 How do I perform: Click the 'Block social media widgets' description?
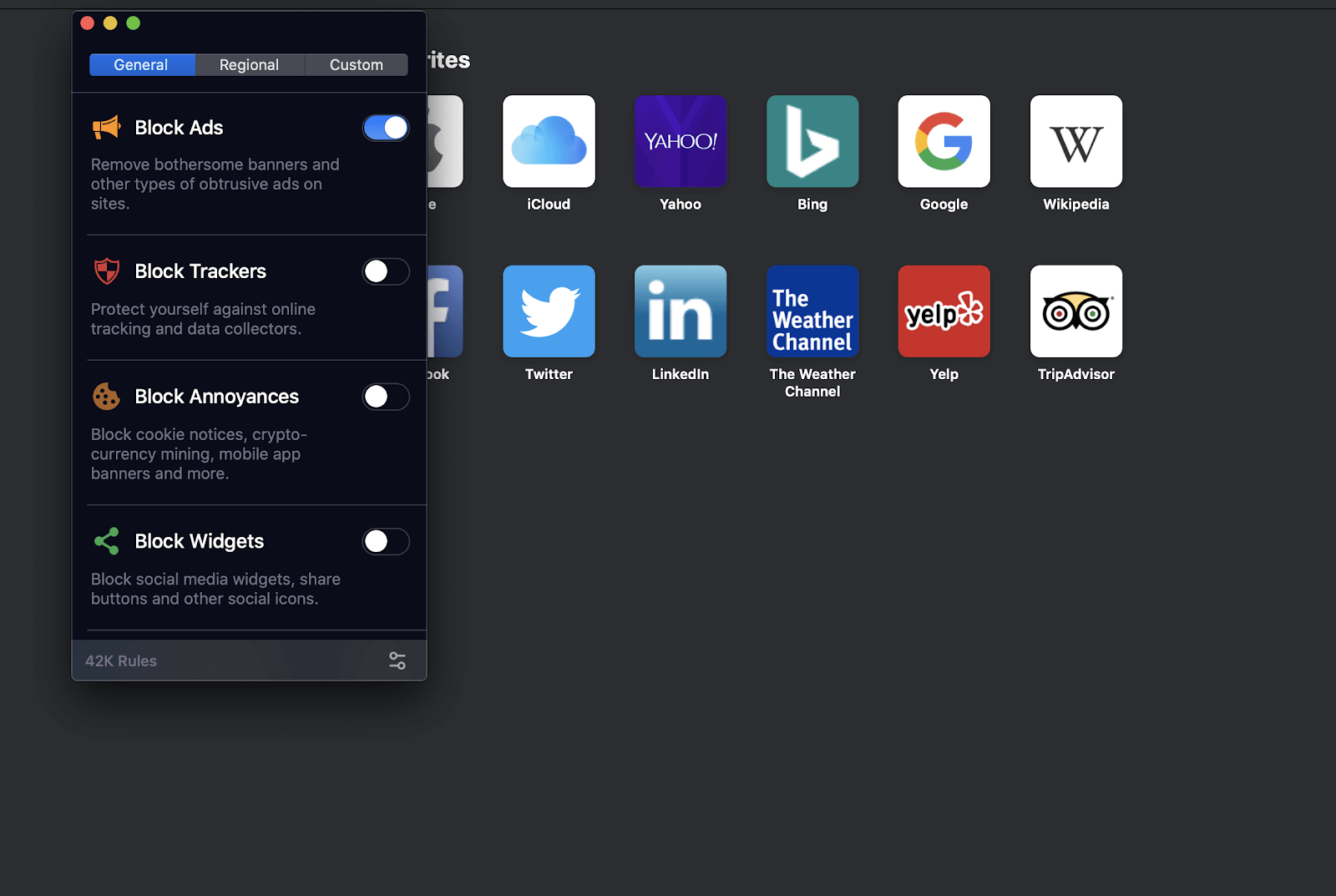(x=215, y=589)
